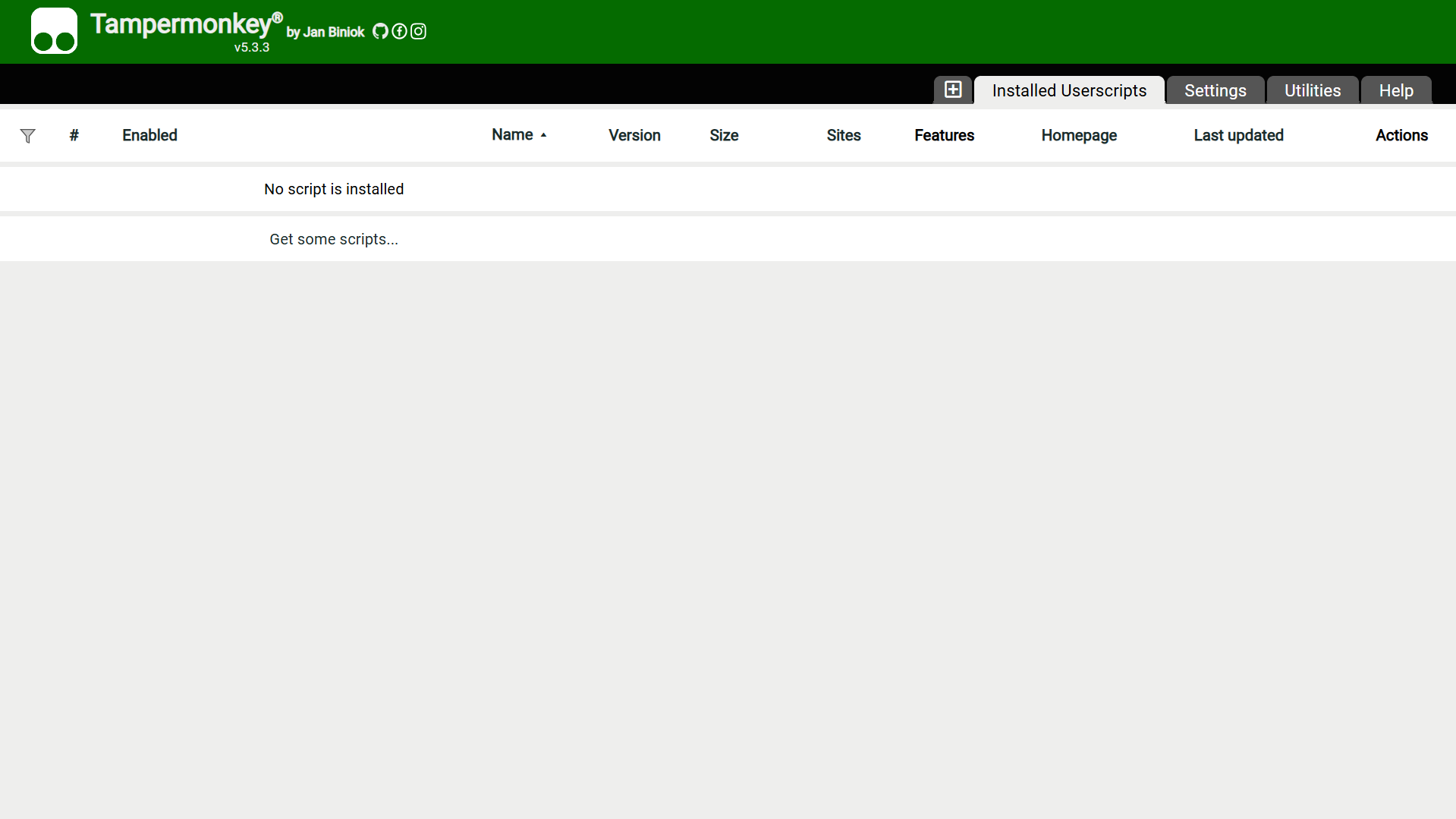Viewport: 1456px width, 819px height.
Task: Click the No script is installed text
Action: coord(334,189)
